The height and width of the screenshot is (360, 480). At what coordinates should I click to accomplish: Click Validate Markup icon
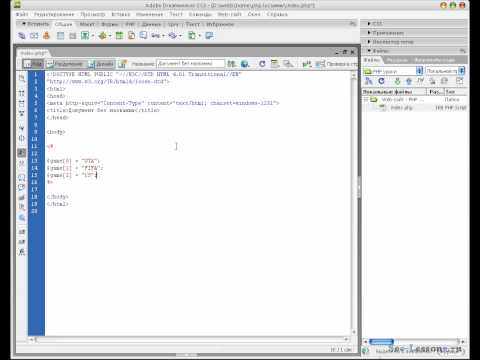tap(307, 63)
